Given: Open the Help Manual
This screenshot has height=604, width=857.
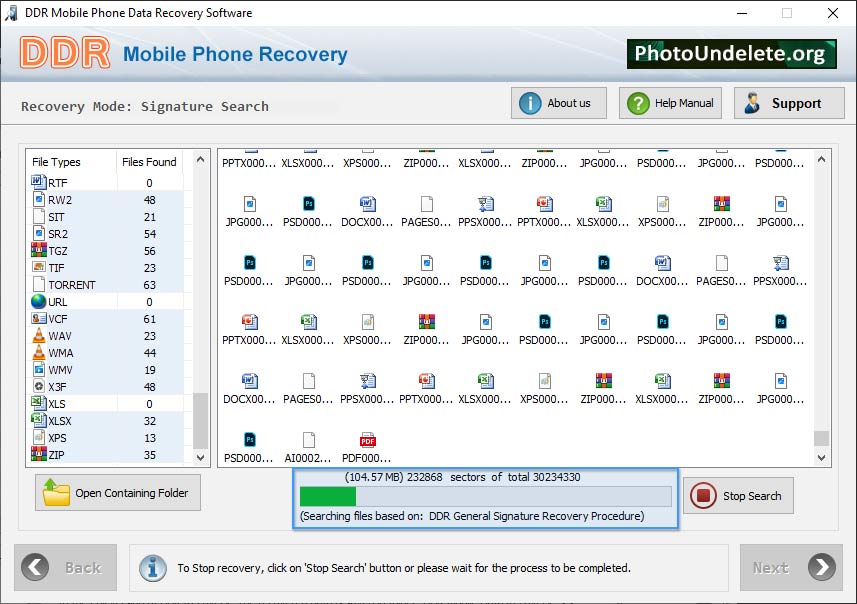Looking at the screenshot, I should click(x=670, y=103).
